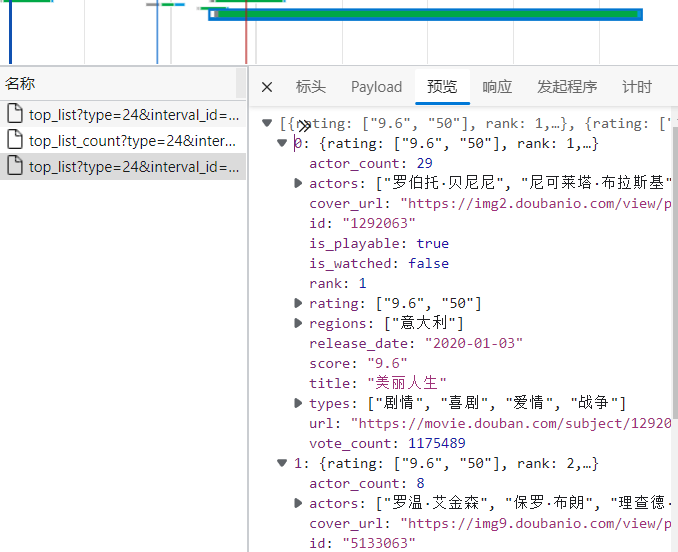This screenshot has width=678, height=552.
Task: Click the red load event line in timeline
Action: (246, 32)
